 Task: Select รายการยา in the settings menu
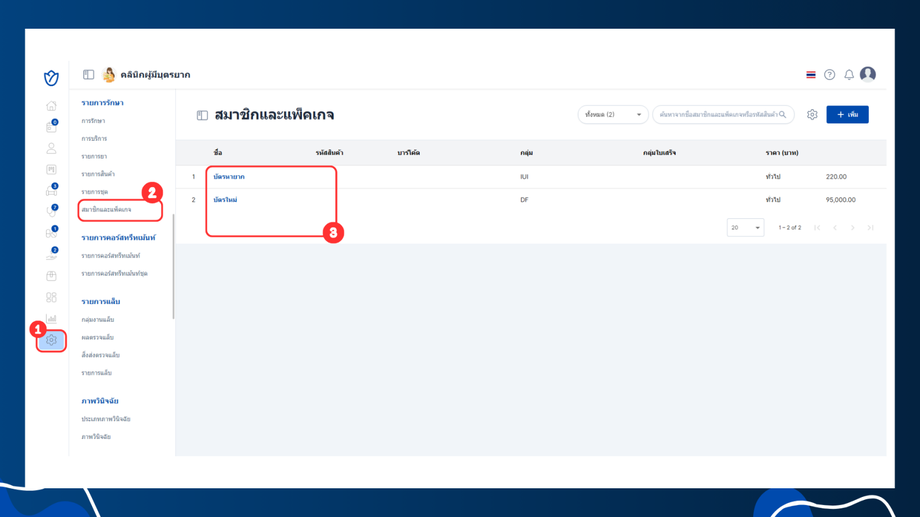pos(94,157)
